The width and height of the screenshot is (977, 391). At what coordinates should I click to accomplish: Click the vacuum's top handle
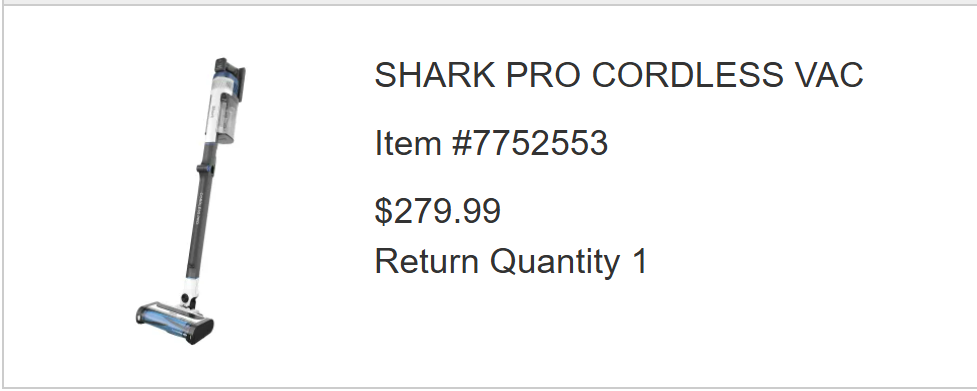pos(232,73)
